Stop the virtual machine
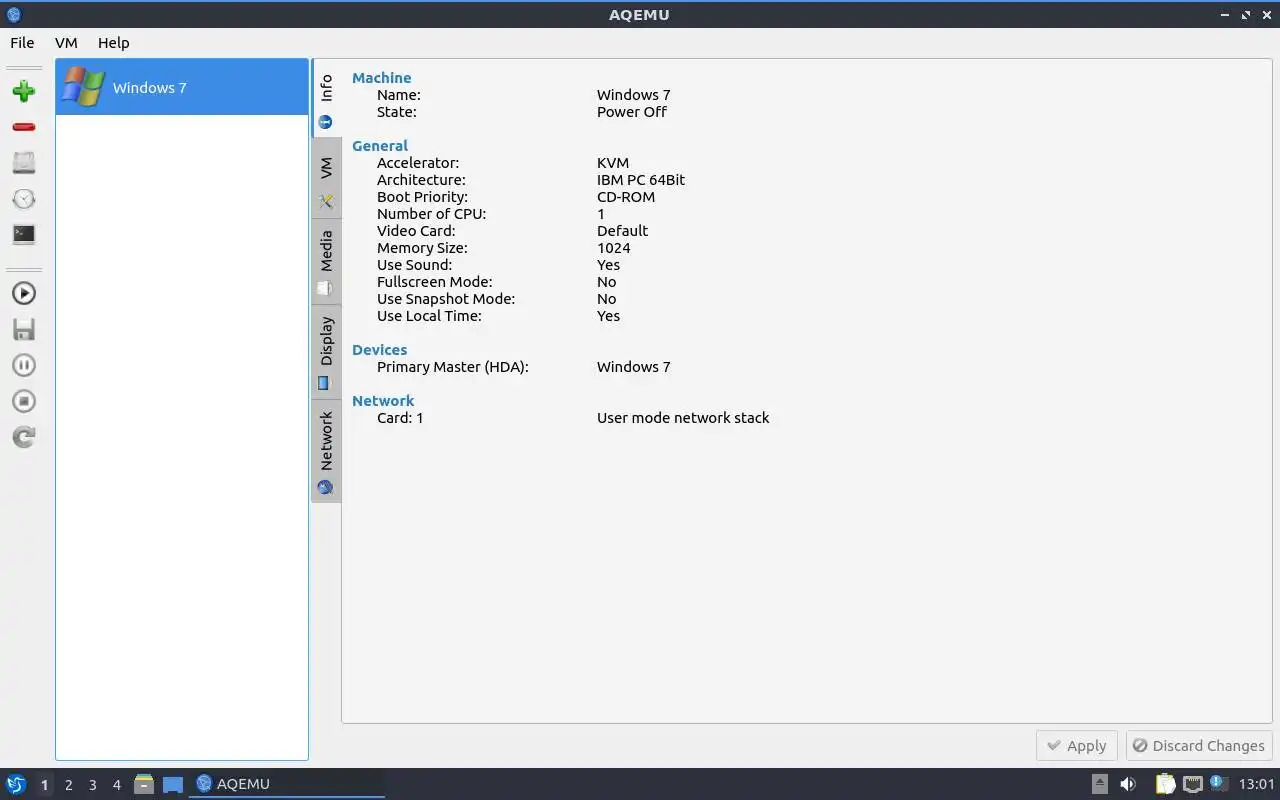The width and height of the screenshot is (1280, 800). (x=24, y=401)
